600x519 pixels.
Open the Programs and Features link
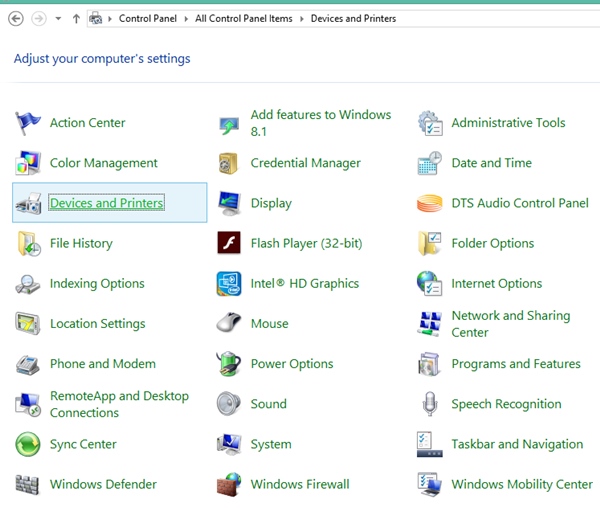(516, 364)
